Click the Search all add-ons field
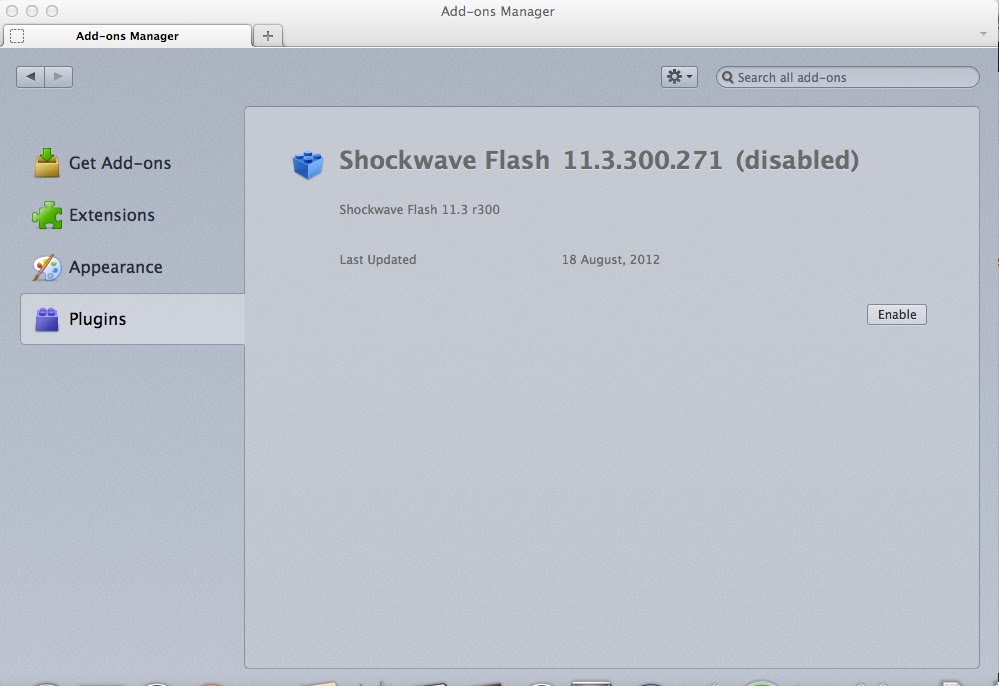 (847, 77)
